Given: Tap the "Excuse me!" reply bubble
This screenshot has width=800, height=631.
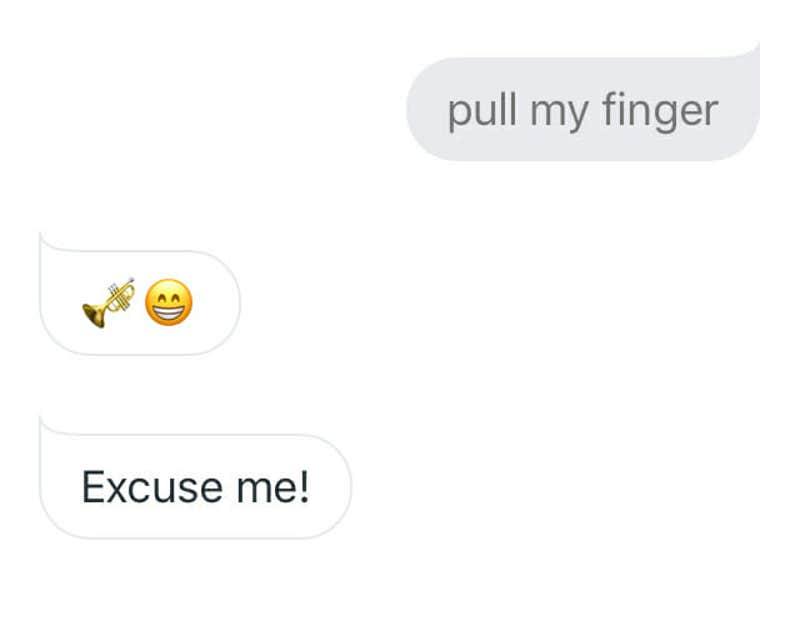Looking at the screenshot, I should click(195, 487).
